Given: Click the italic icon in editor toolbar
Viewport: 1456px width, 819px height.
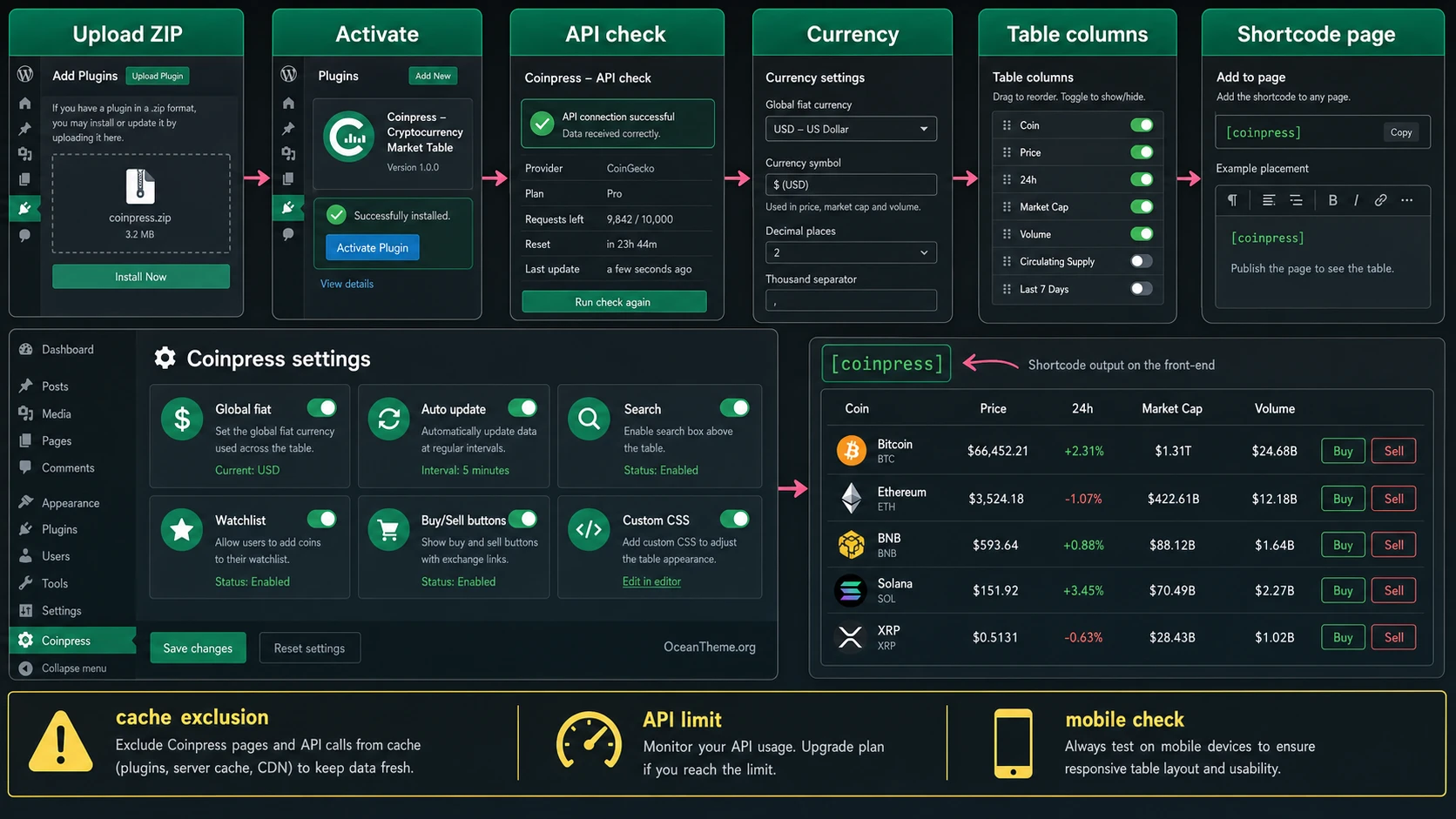Looking at the screenshot, I should point(1356,200).
